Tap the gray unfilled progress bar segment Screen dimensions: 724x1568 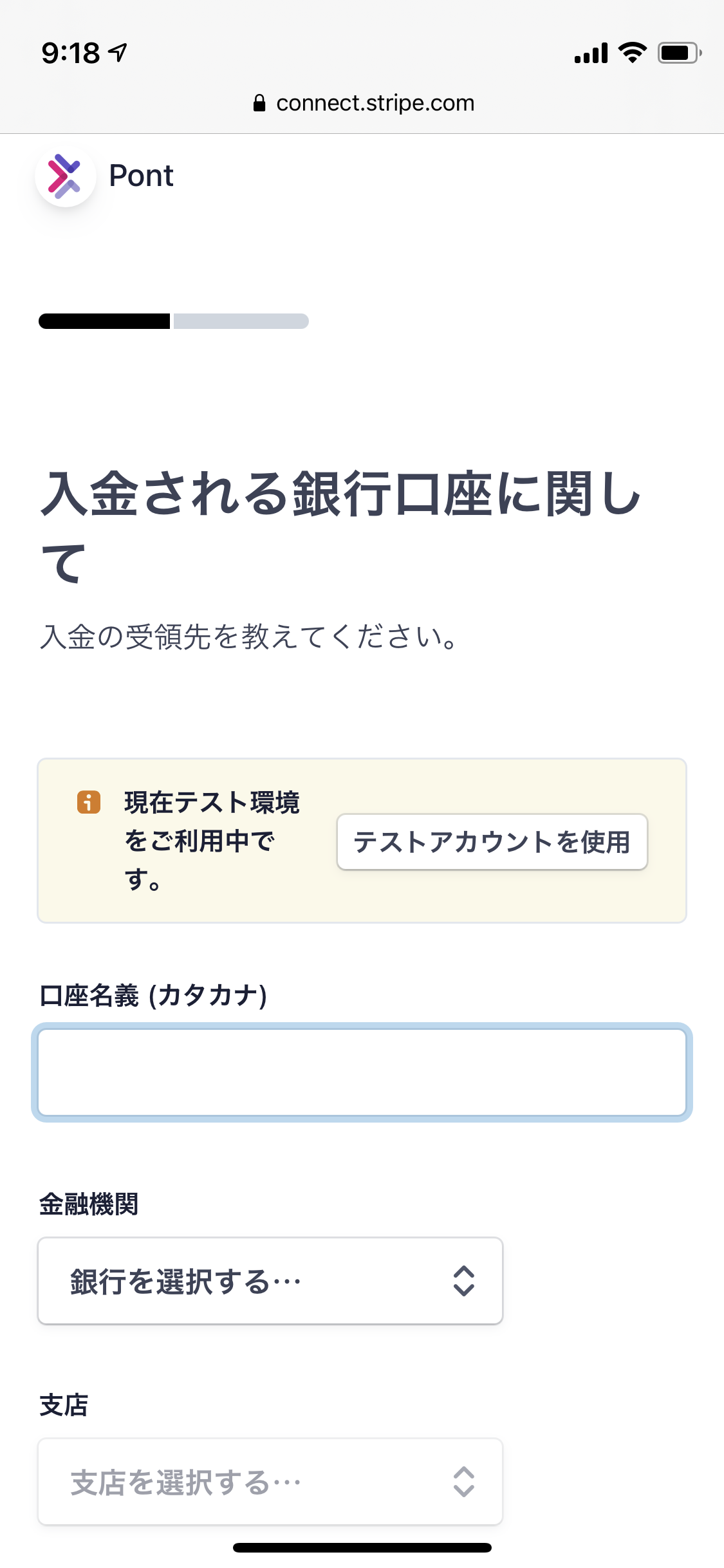(241, 321)
